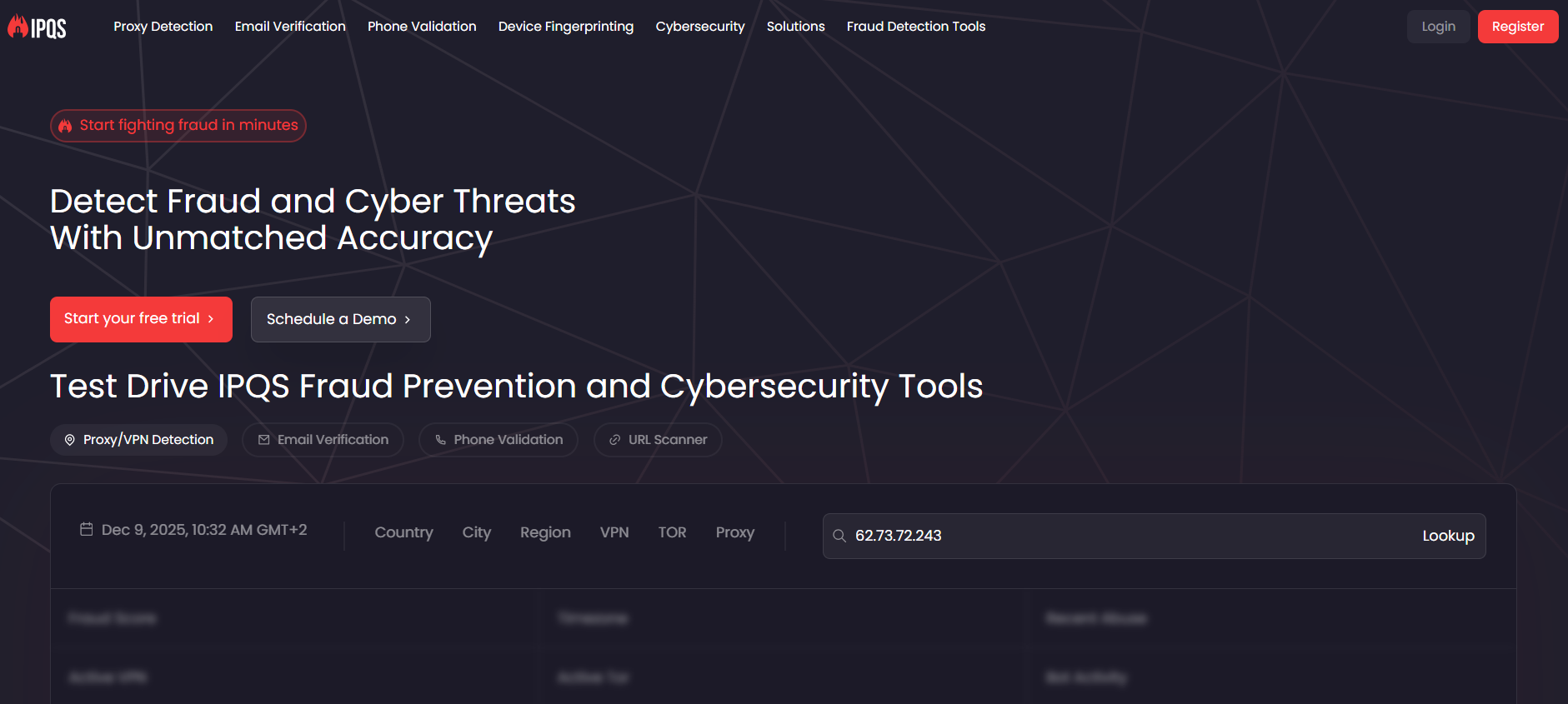The width and height of the screenshot is (1568, 704).
Task: Click the location pin icon on Proxy/VPN tab
Action: (70, 440)
